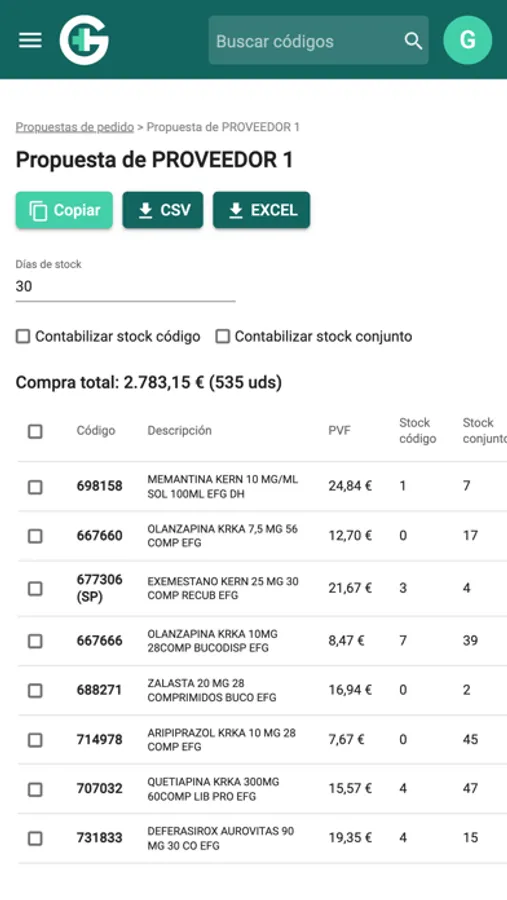The image size is (507, 900).
Task: Click QUETIAPINA KRKA 300MG description
Action: coord(214,789)
